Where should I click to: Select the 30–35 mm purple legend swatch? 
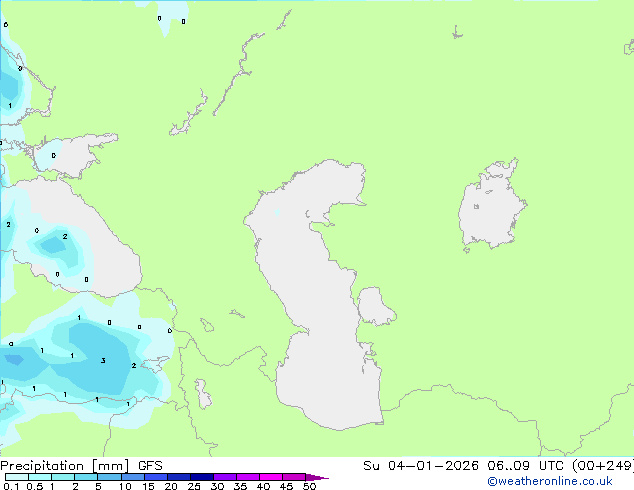[x=225, y=477]
